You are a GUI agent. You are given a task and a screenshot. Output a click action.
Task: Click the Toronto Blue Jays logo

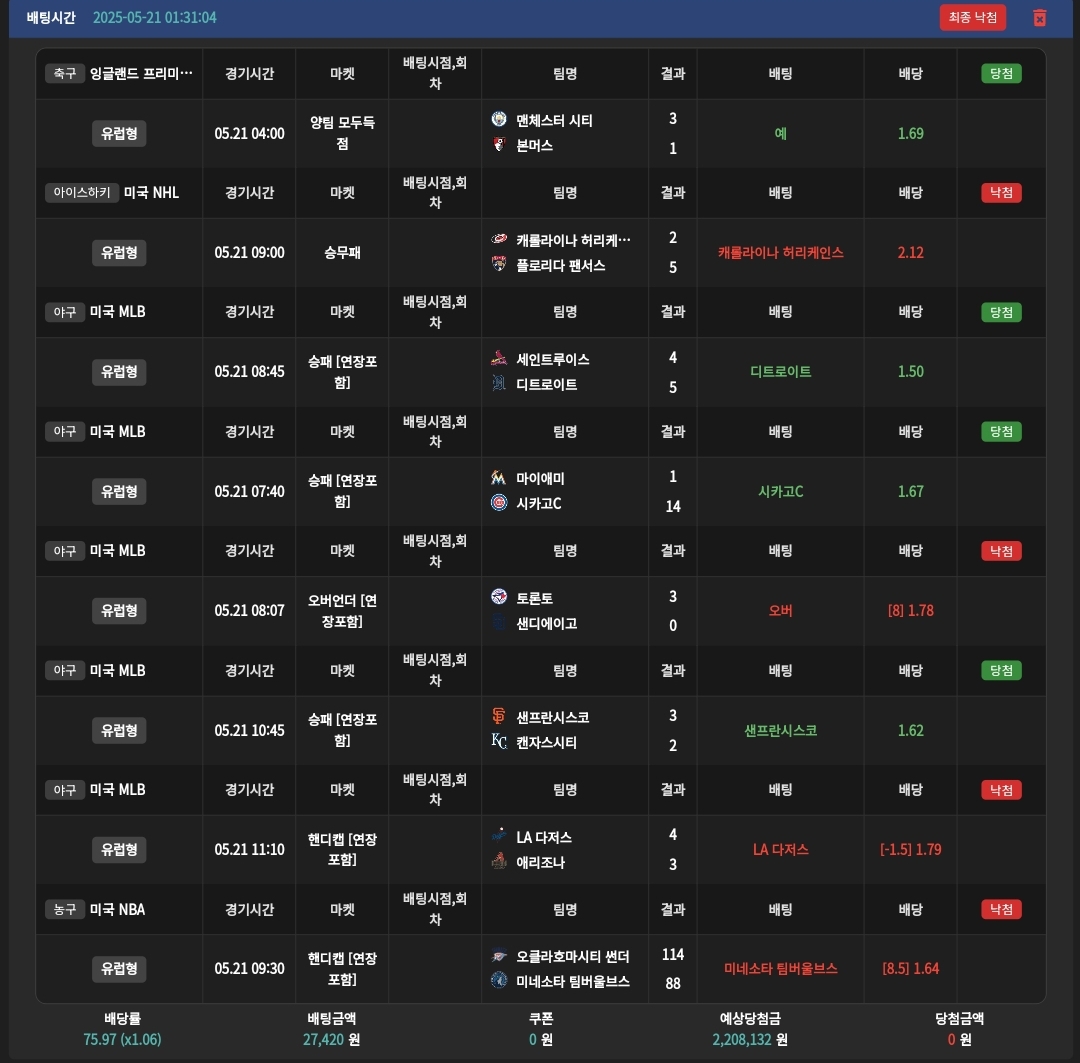click(x=499, y=598)
